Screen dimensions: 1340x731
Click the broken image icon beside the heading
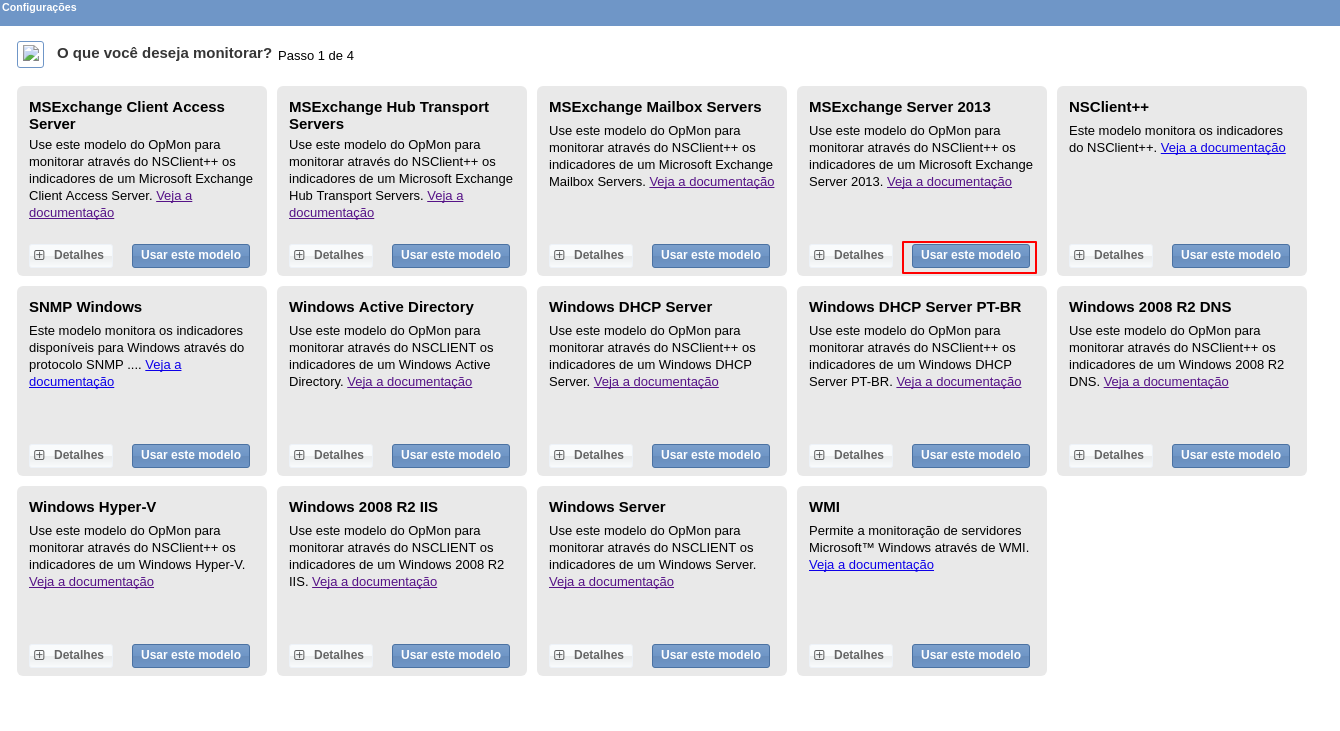[x=30, y=54]
